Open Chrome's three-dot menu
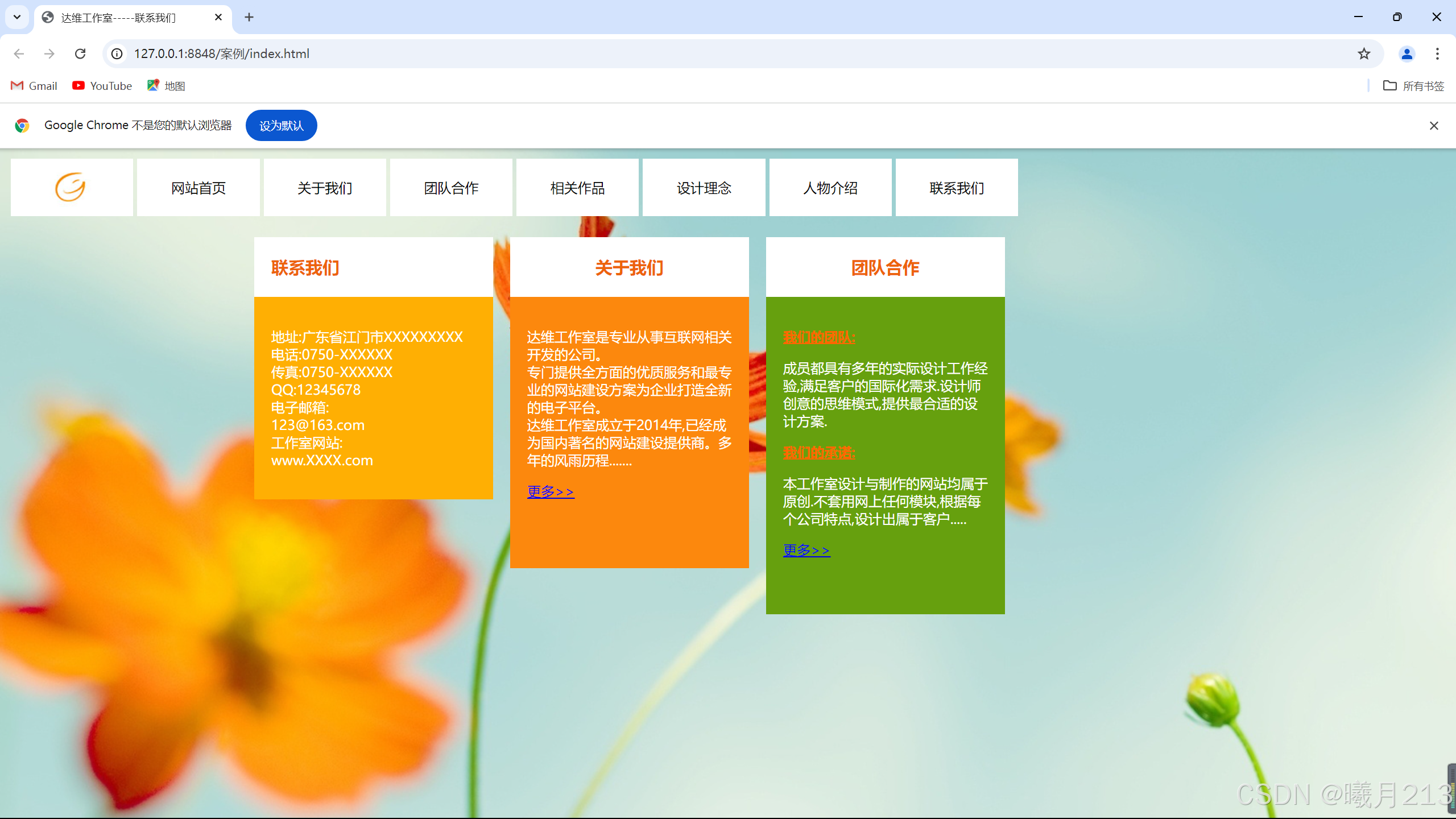Viewport: 1456px width, 819px height. [1437, 53]
